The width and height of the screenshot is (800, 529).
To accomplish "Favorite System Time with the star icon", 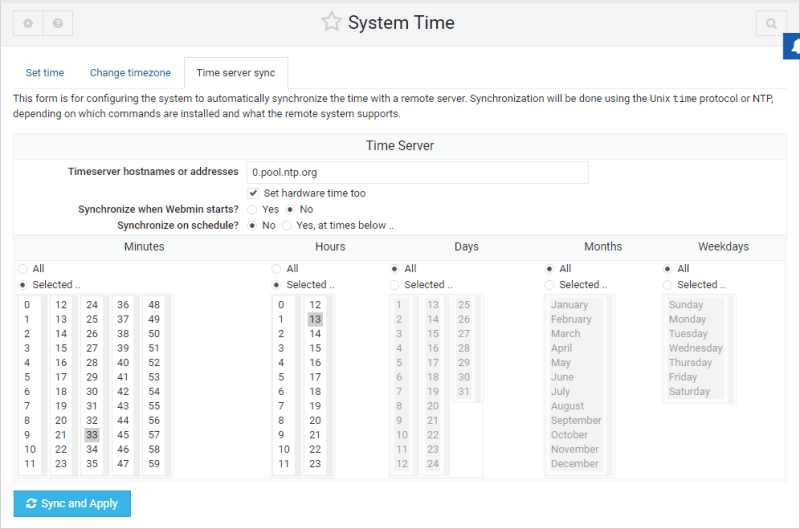I will point(331,22).
